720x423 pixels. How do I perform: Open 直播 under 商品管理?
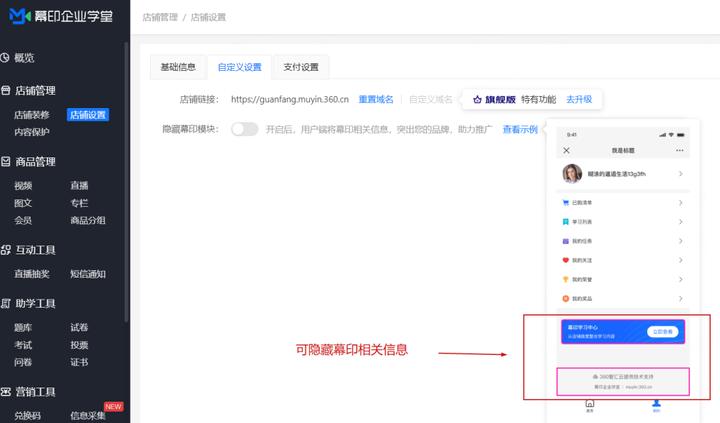tap(79, 186)
